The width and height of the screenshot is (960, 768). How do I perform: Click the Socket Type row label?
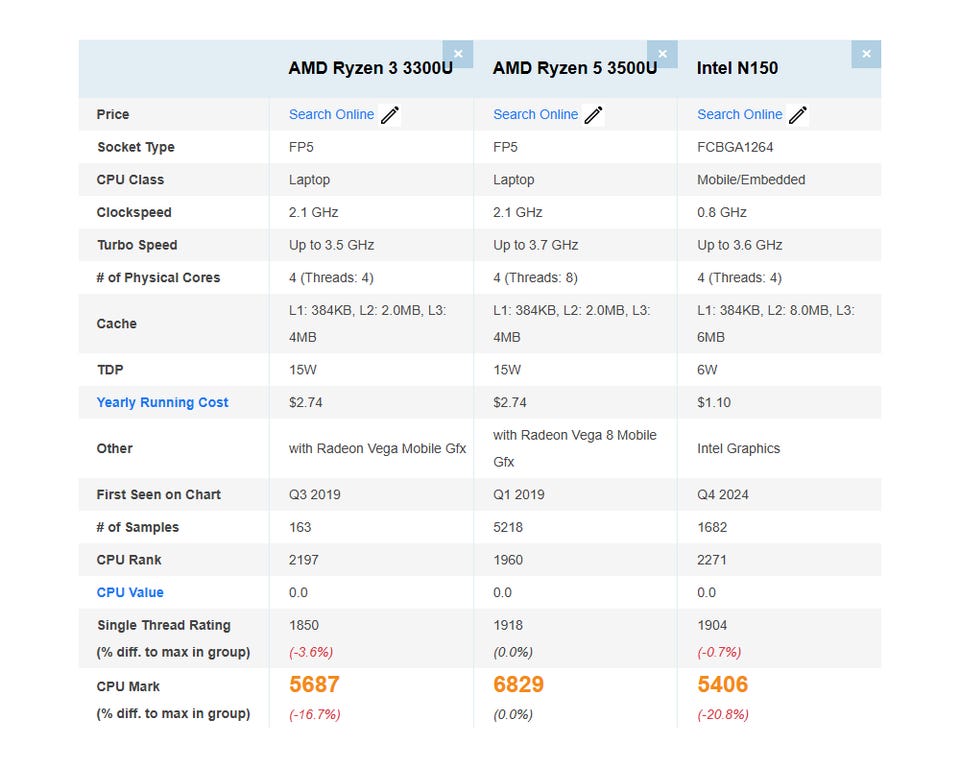(135, 147)
